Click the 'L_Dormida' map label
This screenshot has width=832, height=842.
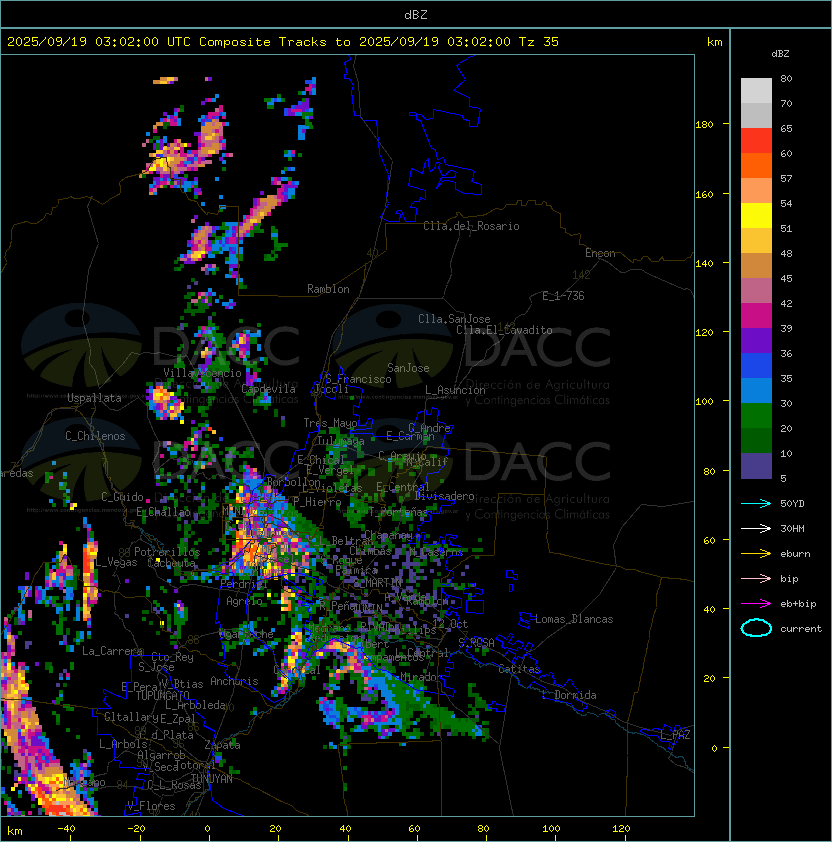pos(569,695)
